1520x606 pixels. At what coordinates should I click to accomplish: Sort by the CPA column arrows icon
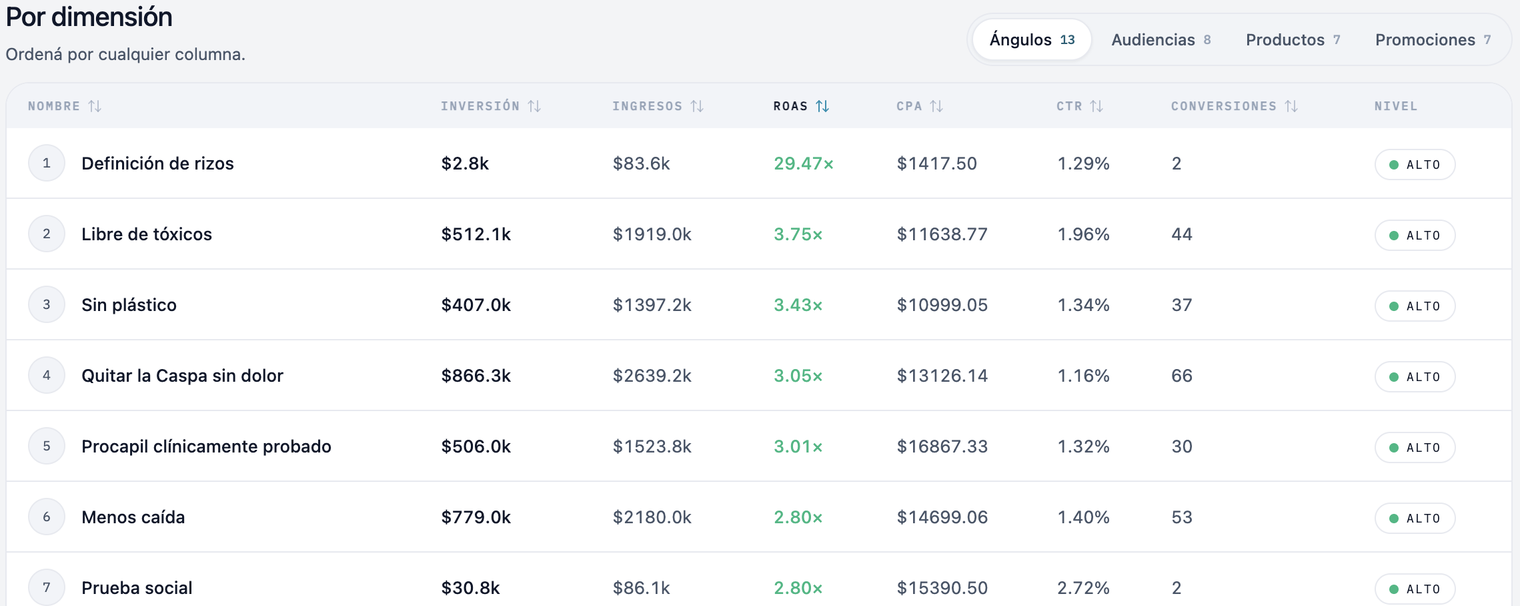tap(936, 106)
